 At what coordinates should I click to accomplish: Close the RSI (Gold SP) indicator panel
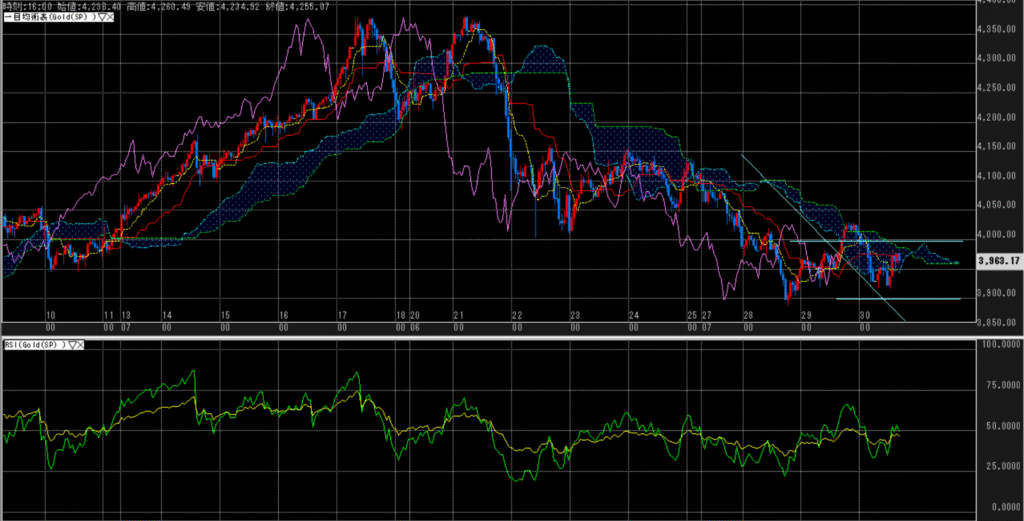click(81, 345)
